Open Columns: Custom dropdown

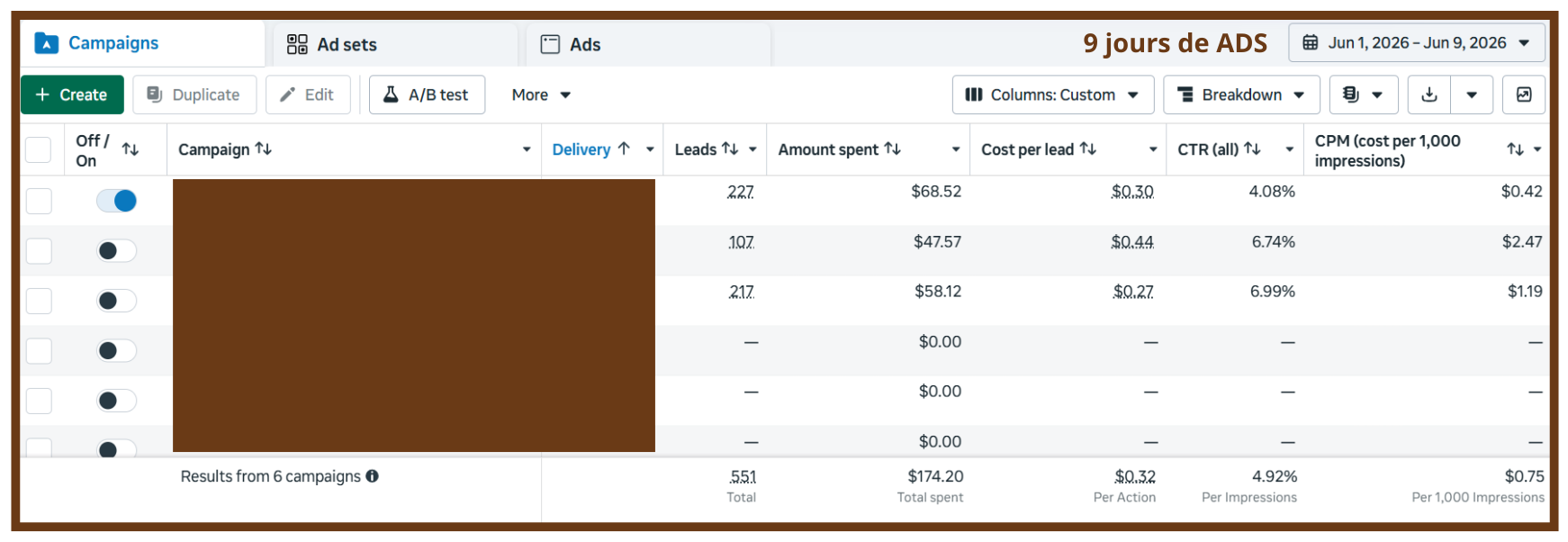click(1053, 95)
